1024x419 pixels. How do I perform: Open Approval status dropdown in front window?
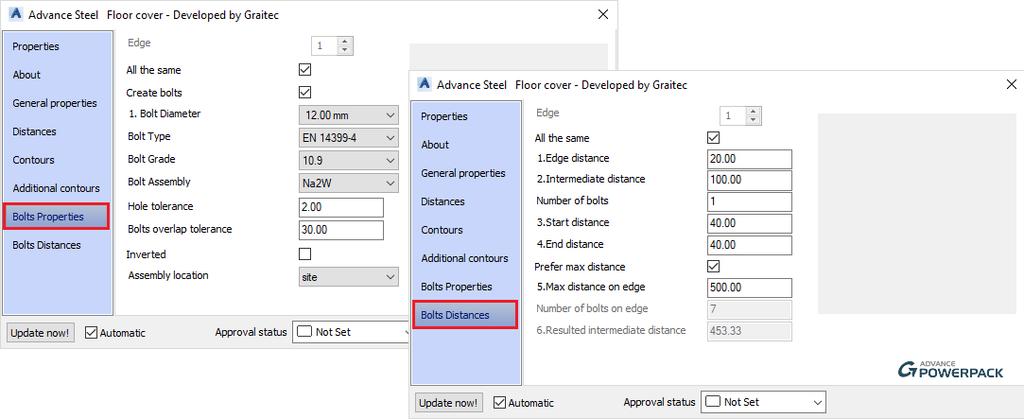click(763, 402)
